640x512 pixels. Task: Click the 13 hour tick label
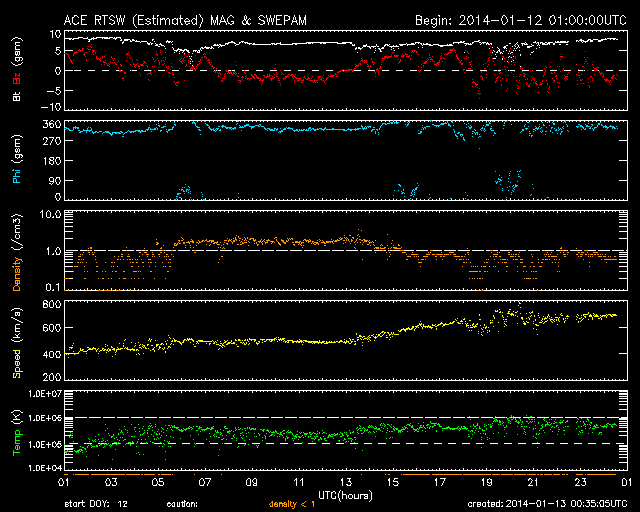[x=344, y=482]
